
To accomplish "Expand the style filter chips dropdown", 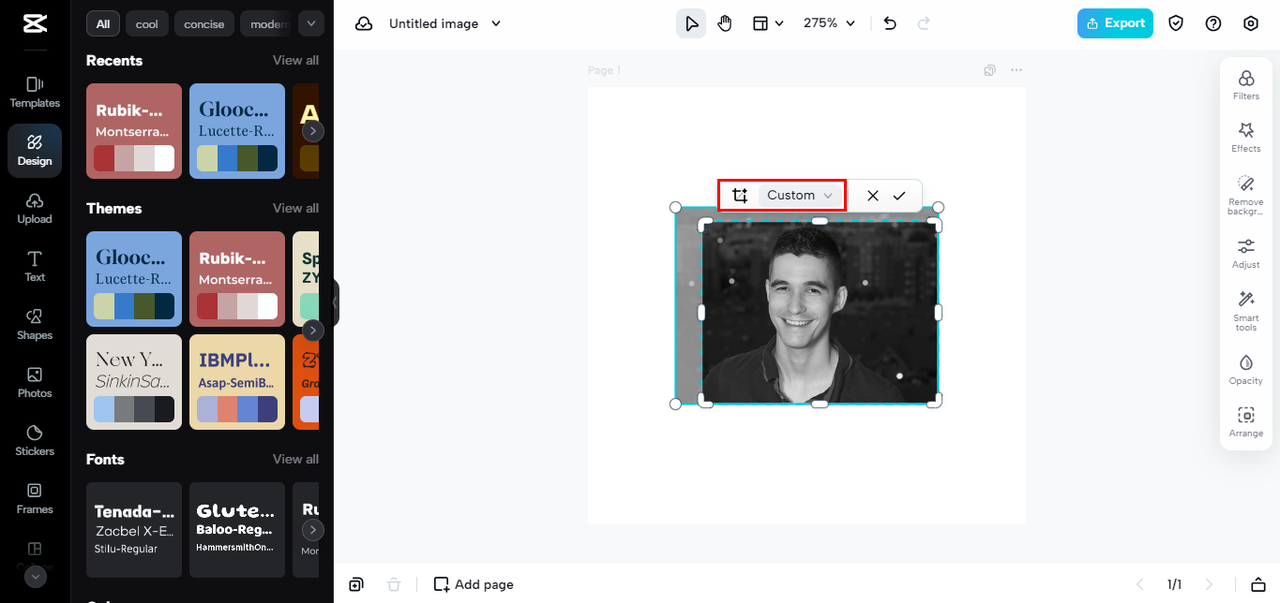I will click(x=311, y=23).
